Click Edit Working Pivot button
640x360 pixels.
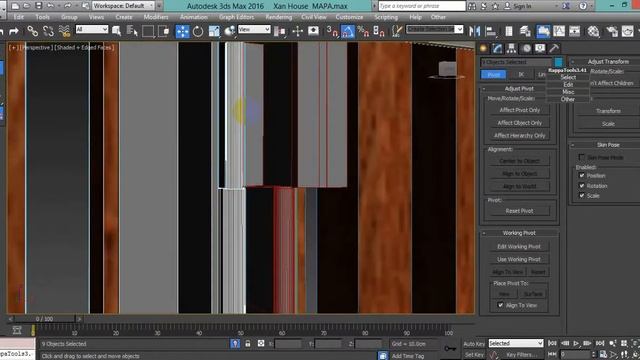click(519, 247)
